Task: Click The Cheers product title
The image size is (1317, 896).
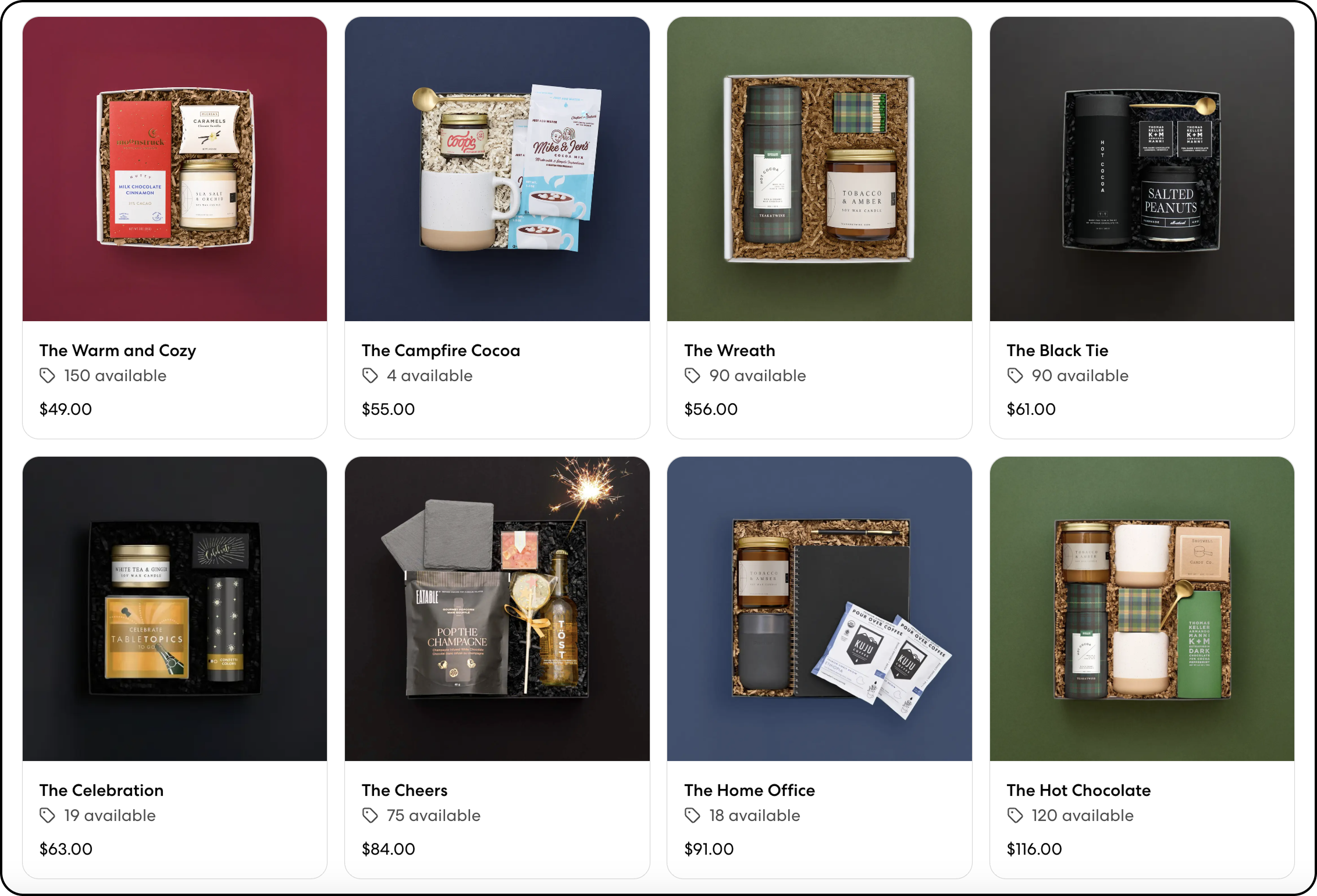Action: tap(404, 790)
